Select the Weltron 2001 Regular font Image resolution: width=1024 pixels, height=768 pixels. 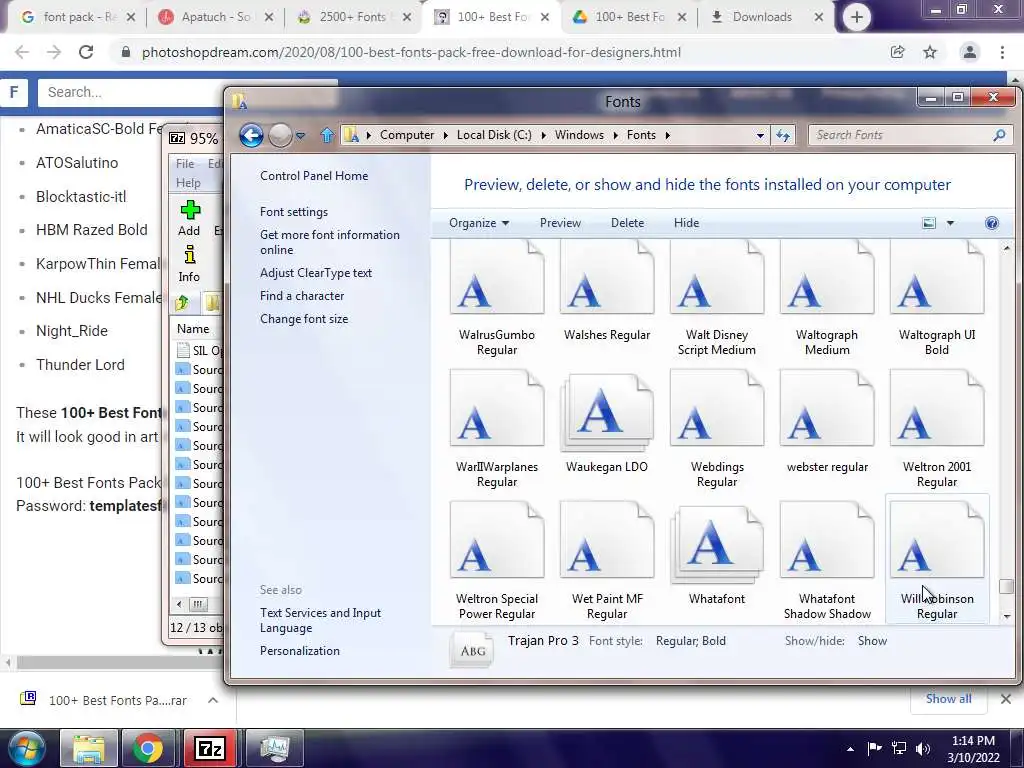point(936,429)
